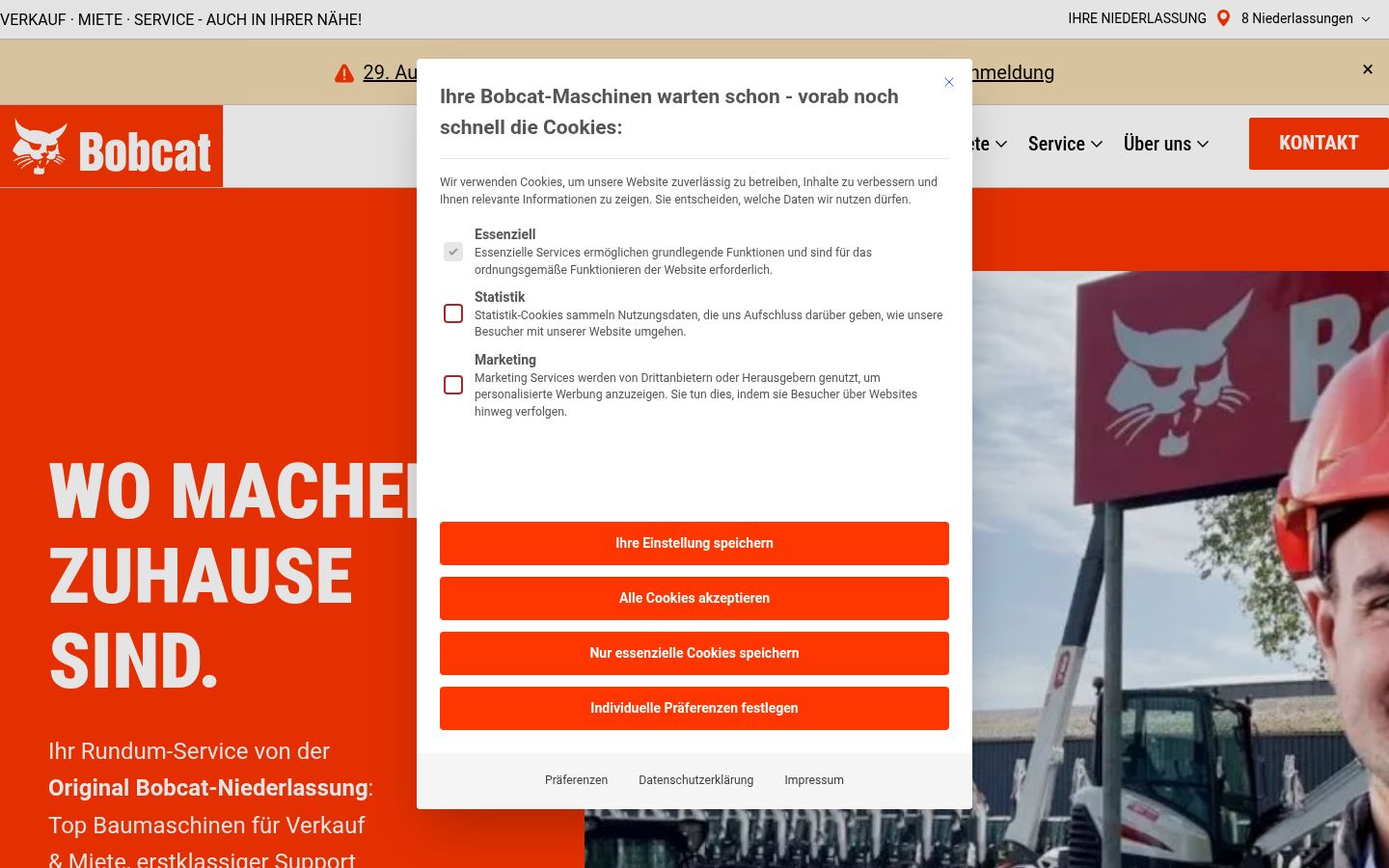This screenshot has width=1389, height=868.
Task: Open the Datenschutzerklärung link
Action: [695, 780]
